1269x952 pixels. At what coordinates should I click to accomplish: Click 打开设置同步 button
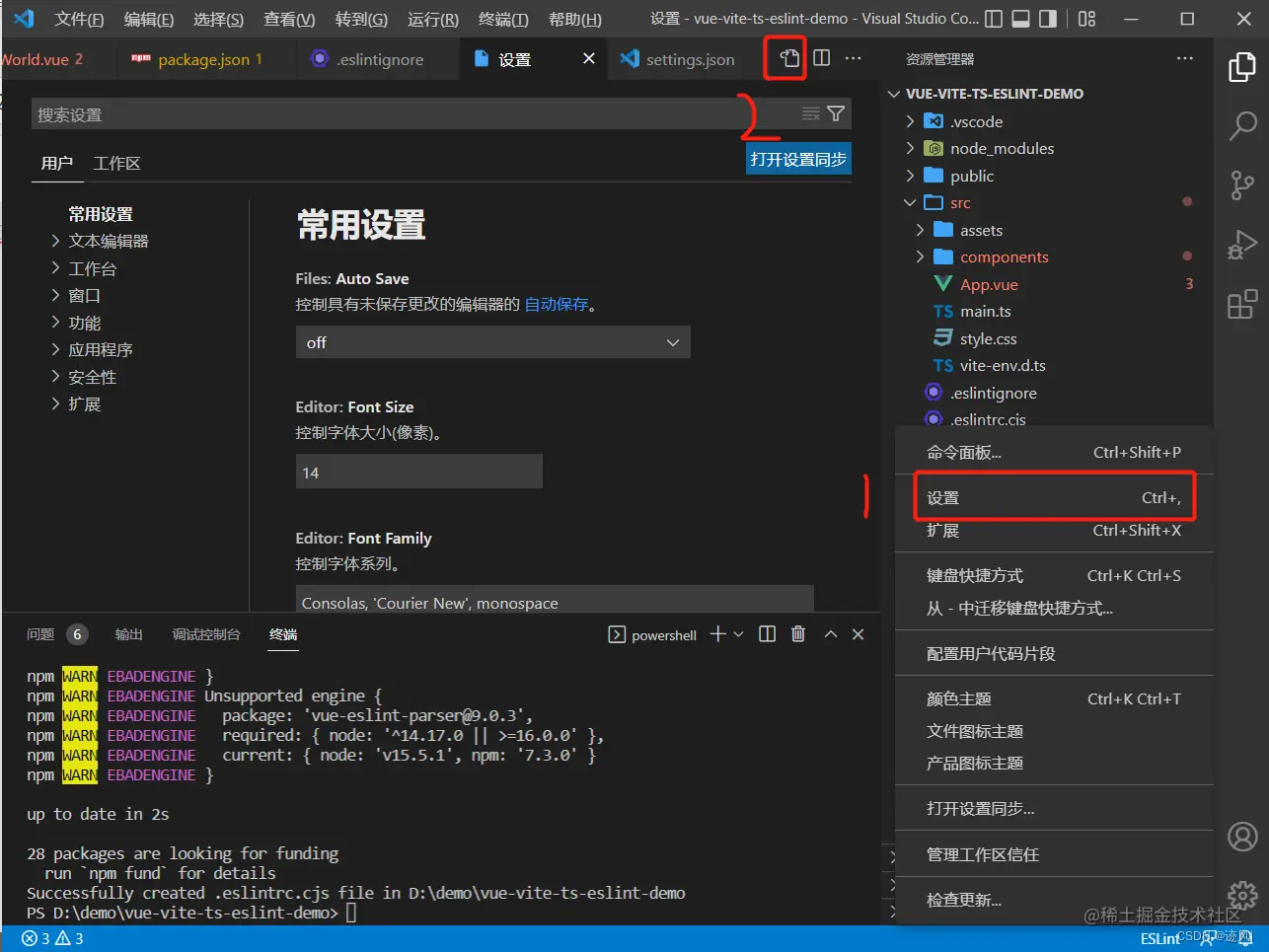(798, 160)
